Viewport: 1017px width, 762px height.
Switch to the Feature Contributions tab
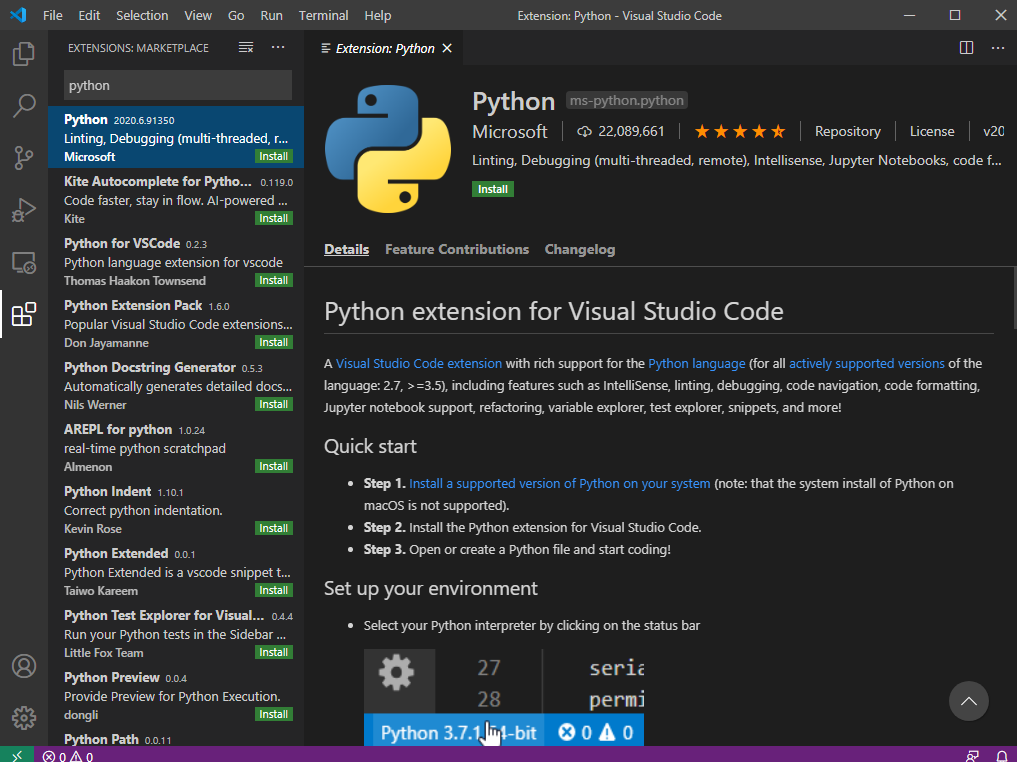tap(457, 249)
